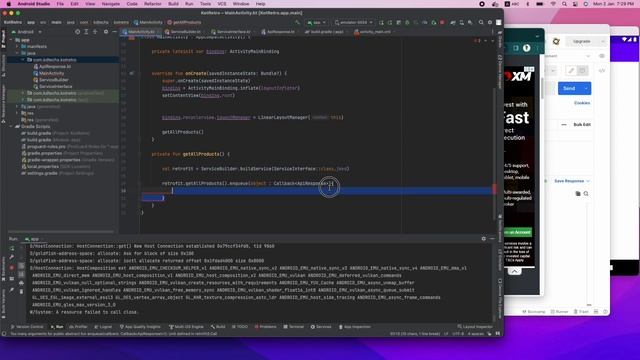Open the Refactor menu
The height and width of the screenshot is (360, 640).
[153, 4]
